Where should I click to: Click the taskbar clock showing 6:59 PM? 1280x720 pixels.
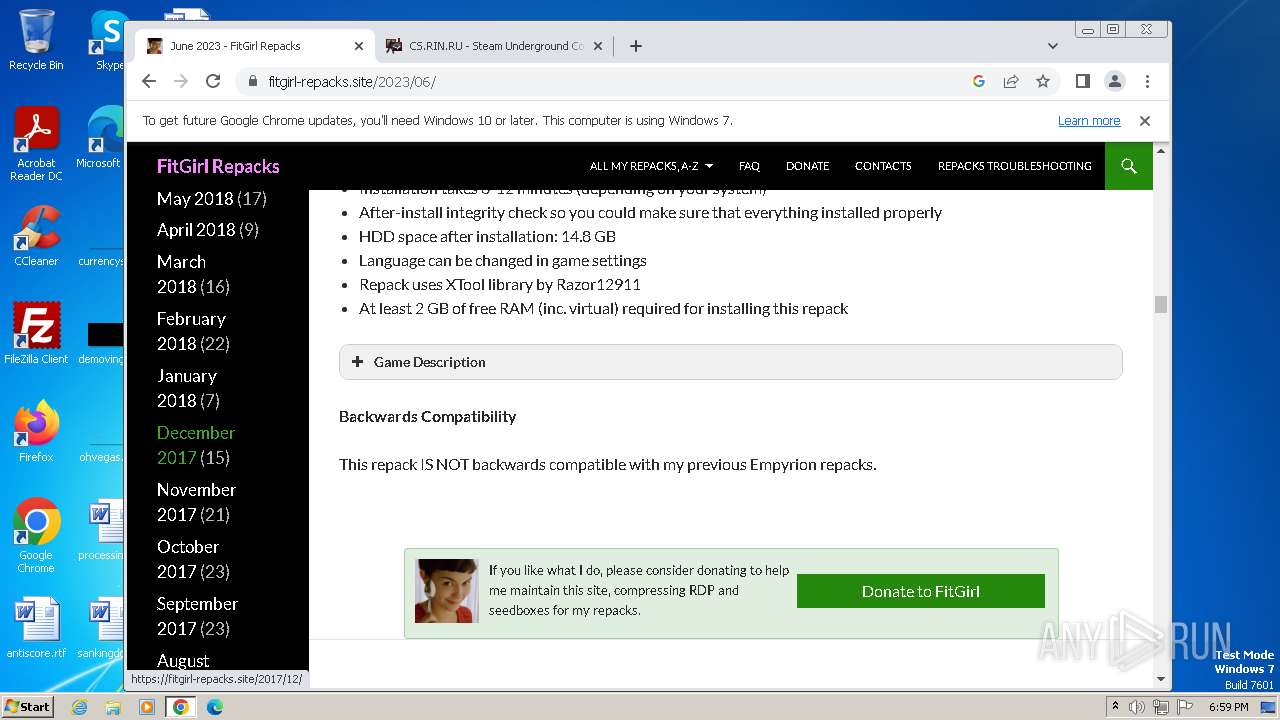pos(1228,707)
